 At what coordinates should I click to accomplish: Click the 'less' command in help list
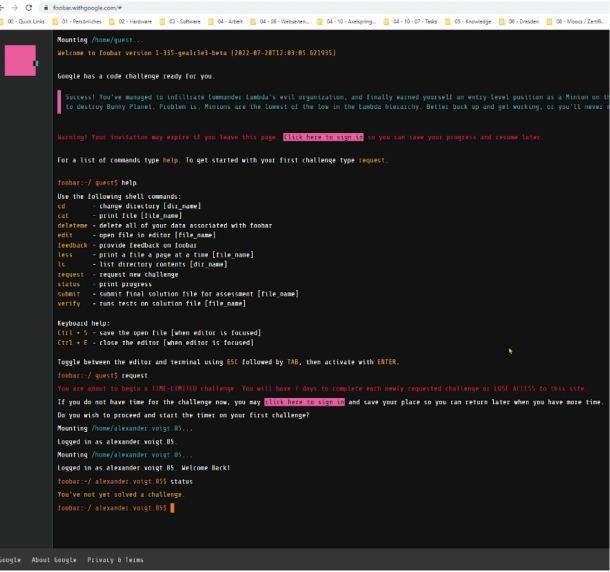[x=65, y=255]
